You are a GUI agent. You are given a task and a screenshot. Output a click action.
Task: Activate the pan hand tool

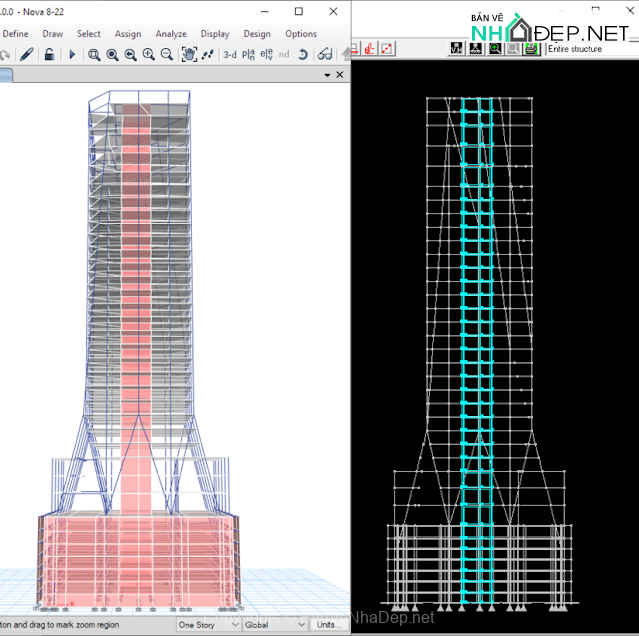click(189, 54)
